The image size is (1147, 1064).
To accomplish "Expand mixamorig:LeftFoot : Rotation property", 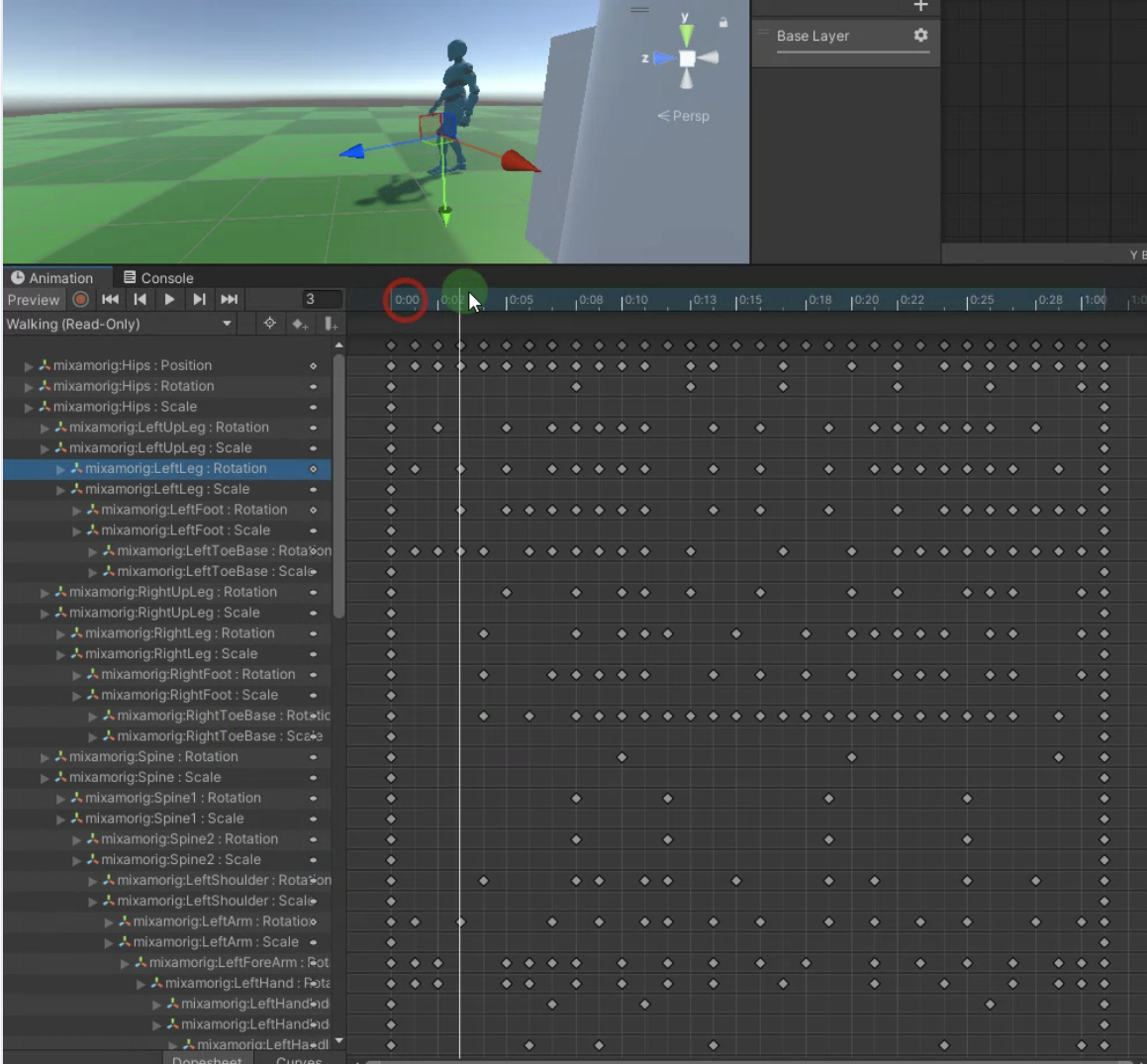I will click(77, 510).
